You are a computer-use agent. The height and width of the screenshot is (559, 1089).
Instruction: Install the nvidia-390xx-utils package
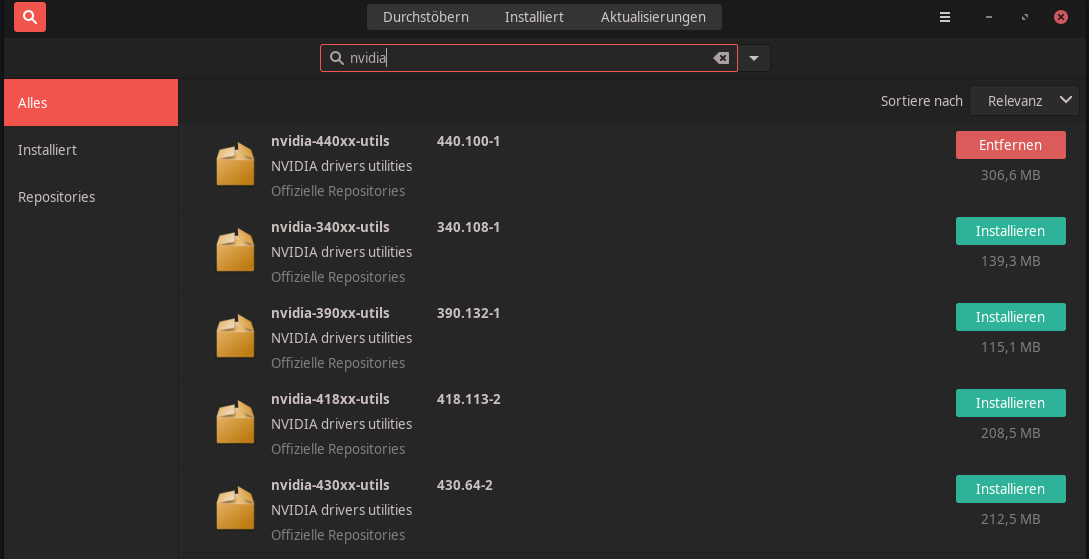1010,317
